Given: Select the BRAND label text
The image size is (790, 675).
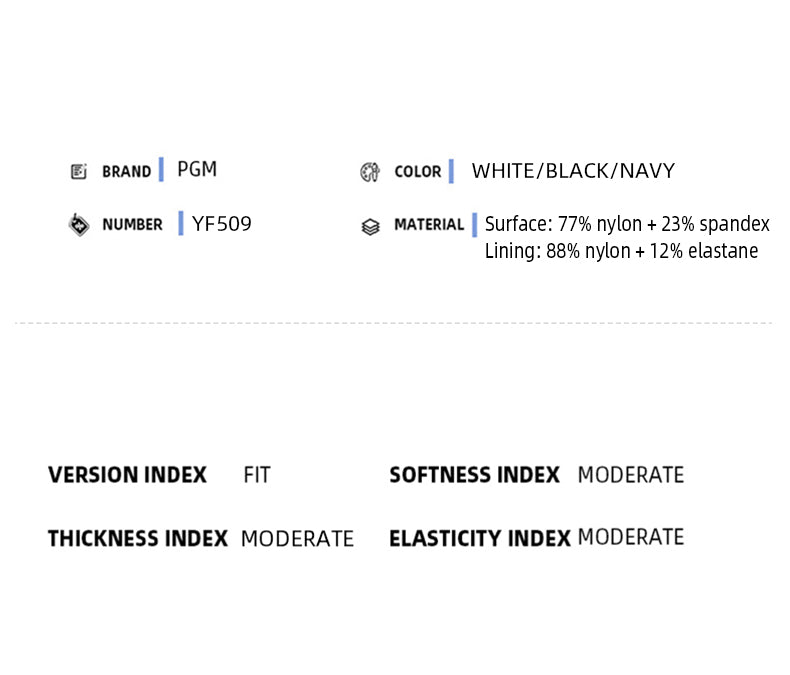Looking at the screenshot, I should [x=126, y=171].
